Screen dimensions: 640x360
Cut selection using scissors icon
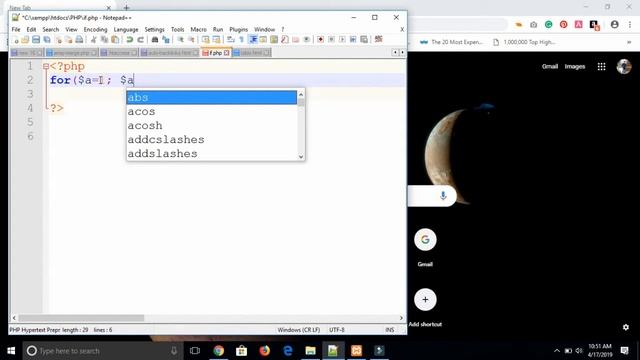click(93, 40)
